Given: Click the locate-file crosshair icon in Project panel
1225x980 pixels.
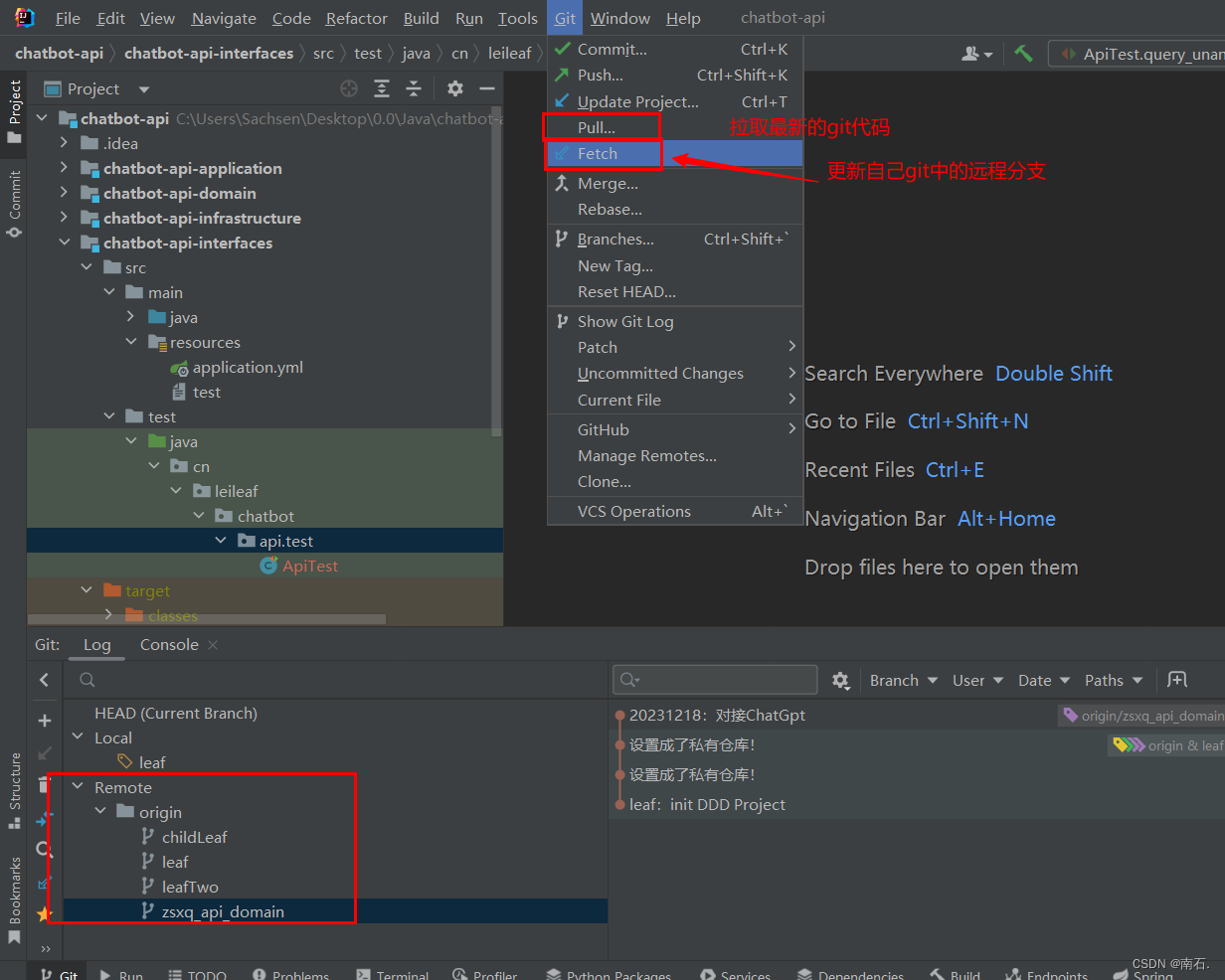Looking at the screenshot, I should pyautogui.click(x=349, y=88).
